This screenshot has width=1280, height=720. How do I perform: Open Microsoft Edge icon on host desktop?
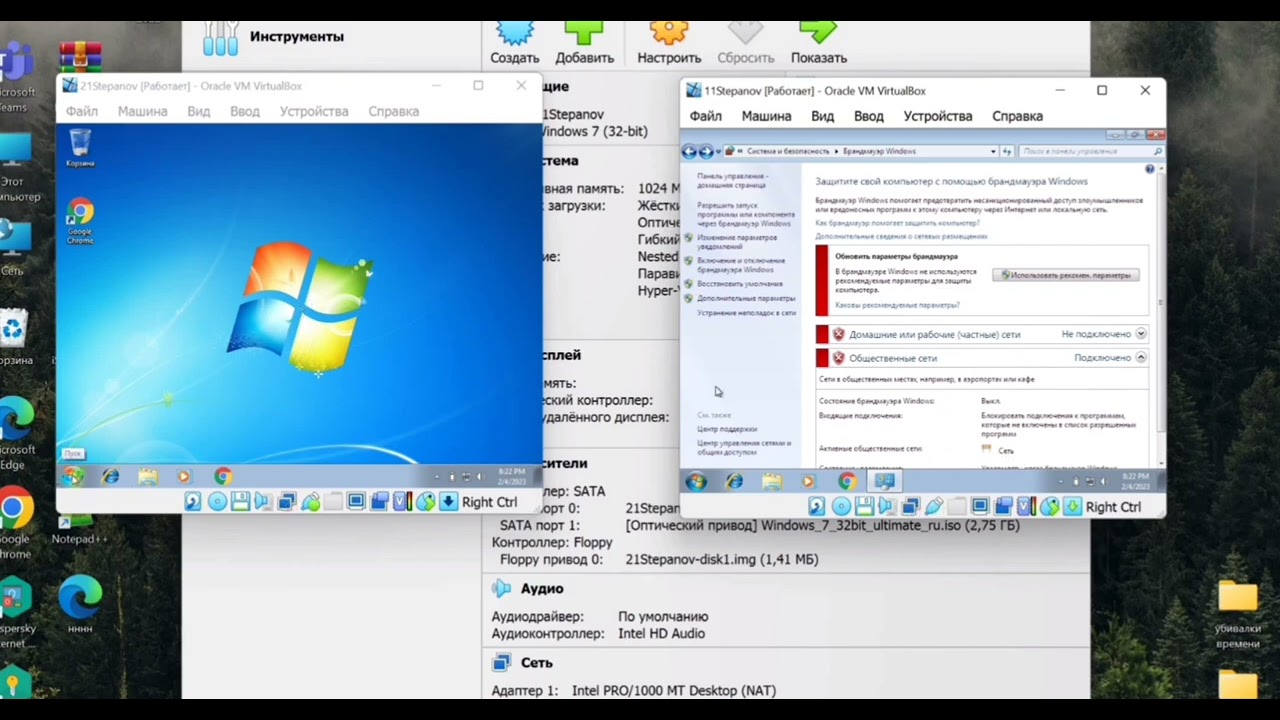pos(17,435)
